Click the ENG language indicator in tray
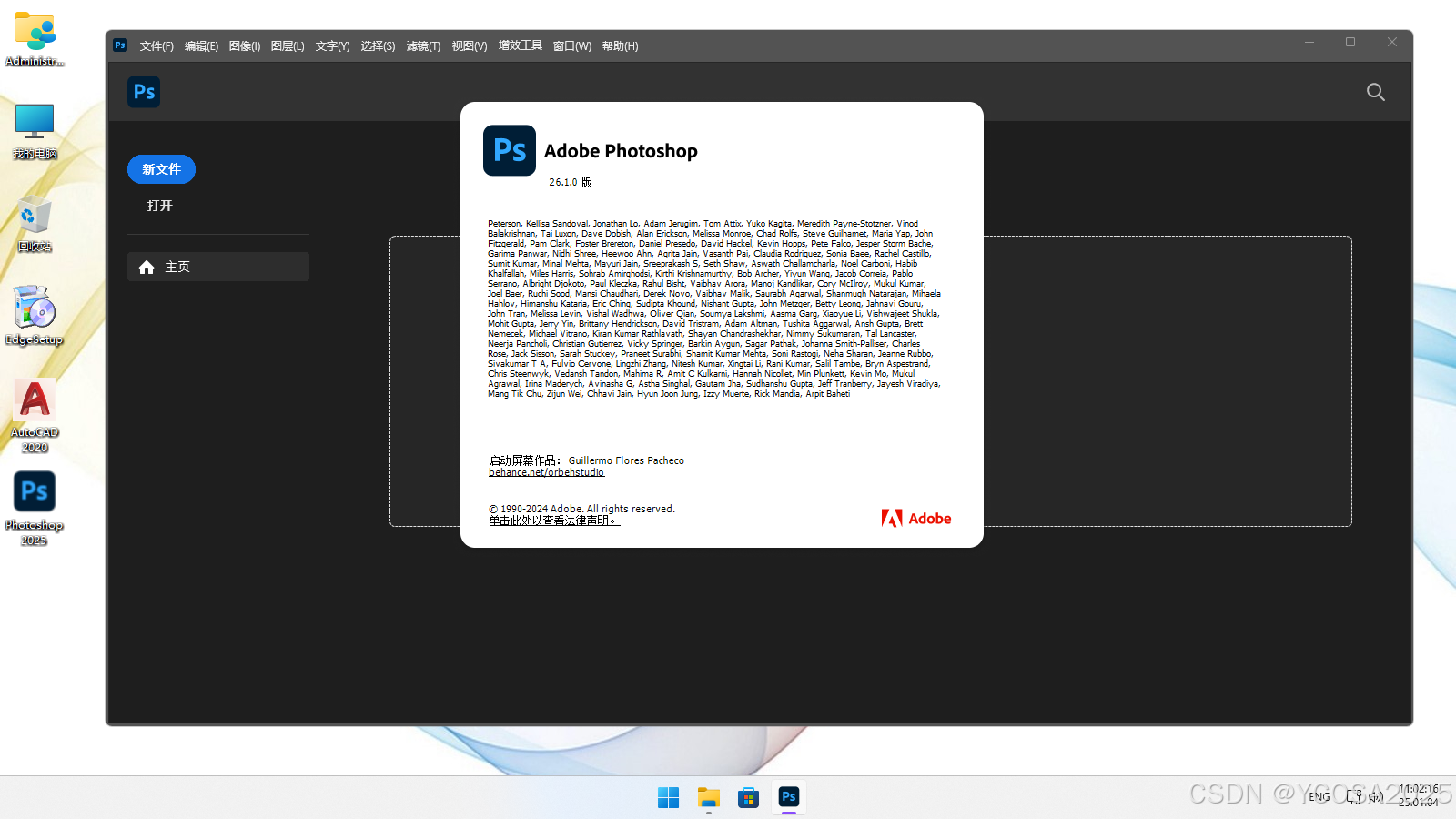 [x=1319, y=797]
